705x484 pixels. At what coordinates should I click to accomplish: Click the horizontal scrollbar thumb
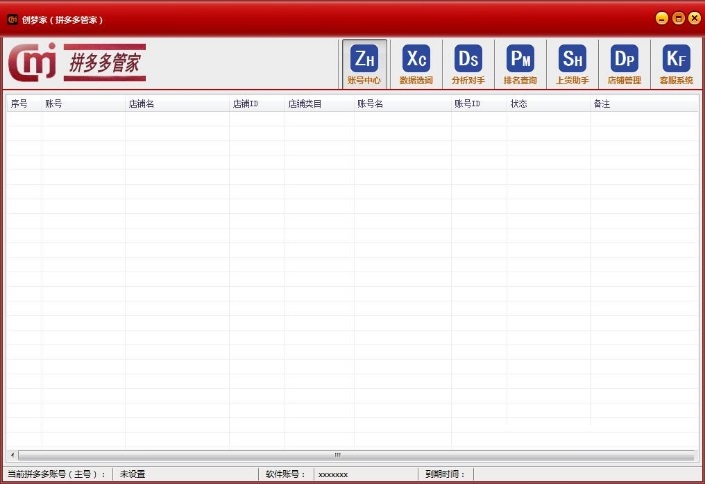point(356,455)
